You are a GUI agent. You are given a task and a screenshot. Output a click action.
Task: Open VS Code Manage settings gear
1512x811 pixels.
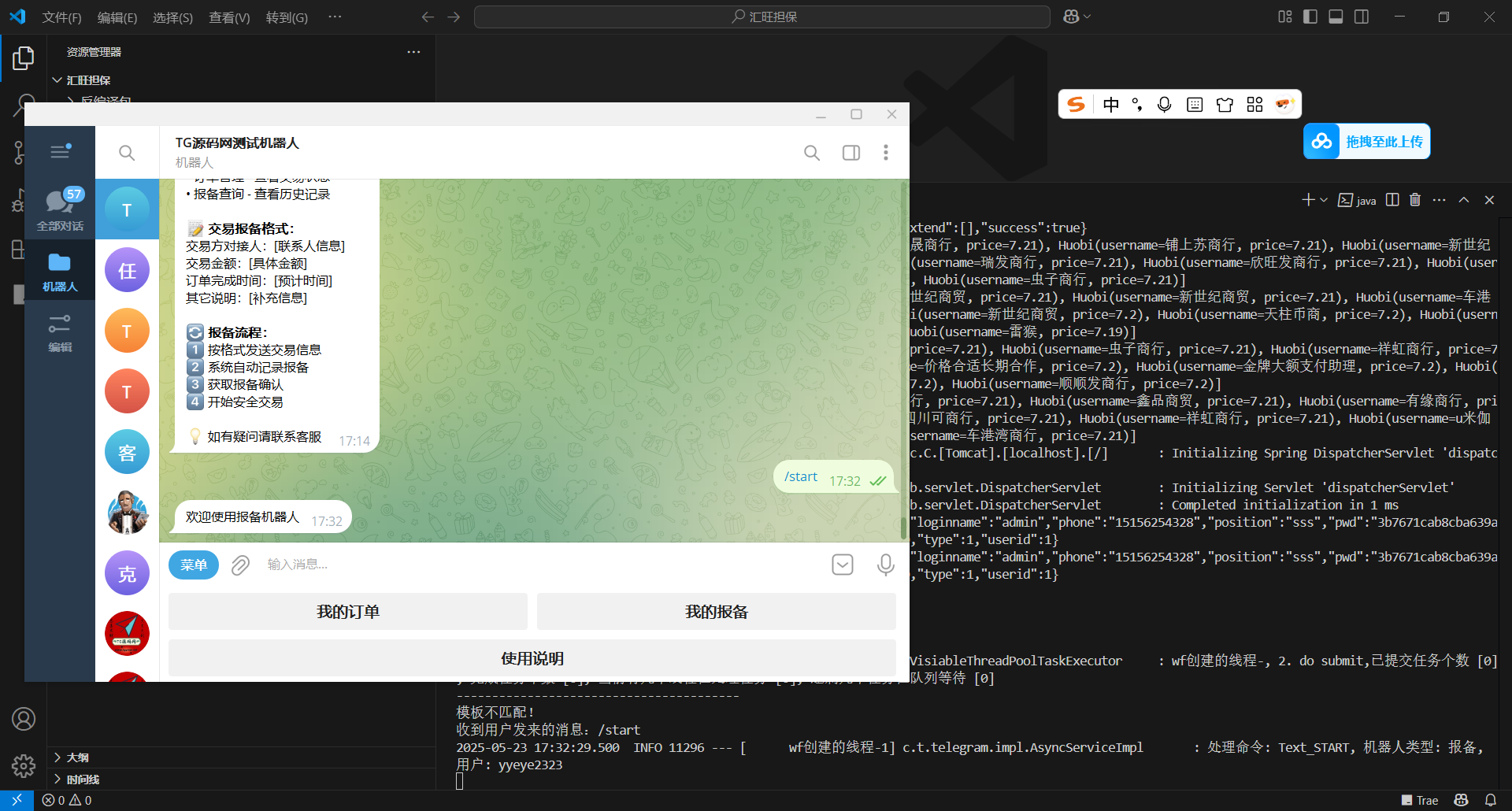coord(24,765)
